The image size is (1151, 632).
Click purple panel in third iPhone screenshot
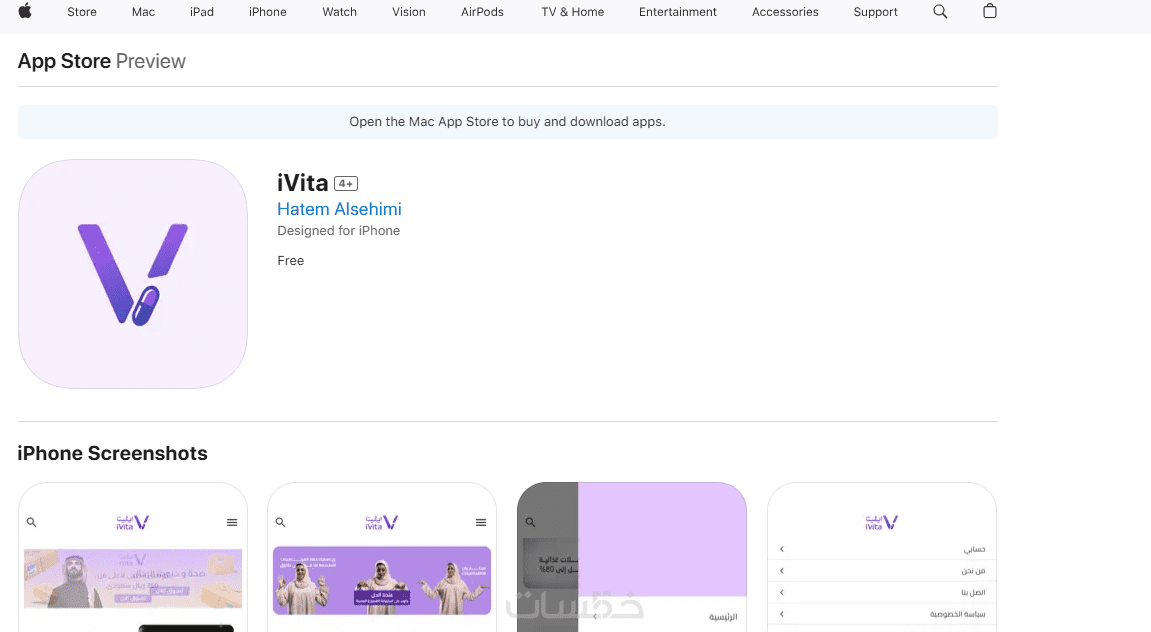click(x=662, y=539)
